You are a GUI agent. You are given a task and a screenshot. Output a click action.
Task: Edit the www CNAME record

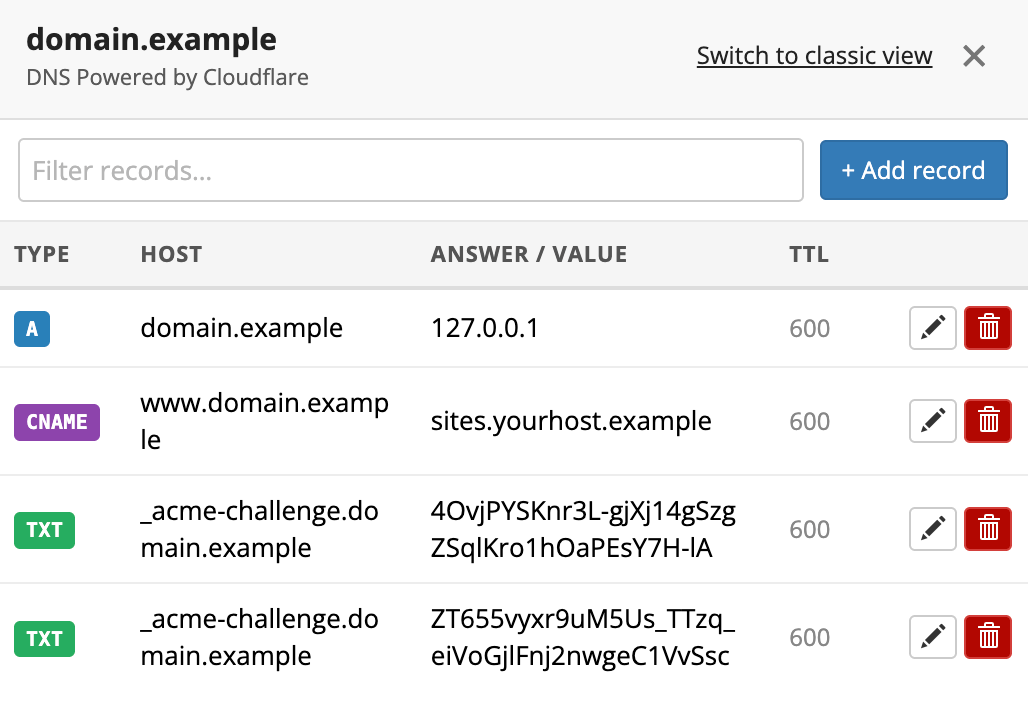932,421
